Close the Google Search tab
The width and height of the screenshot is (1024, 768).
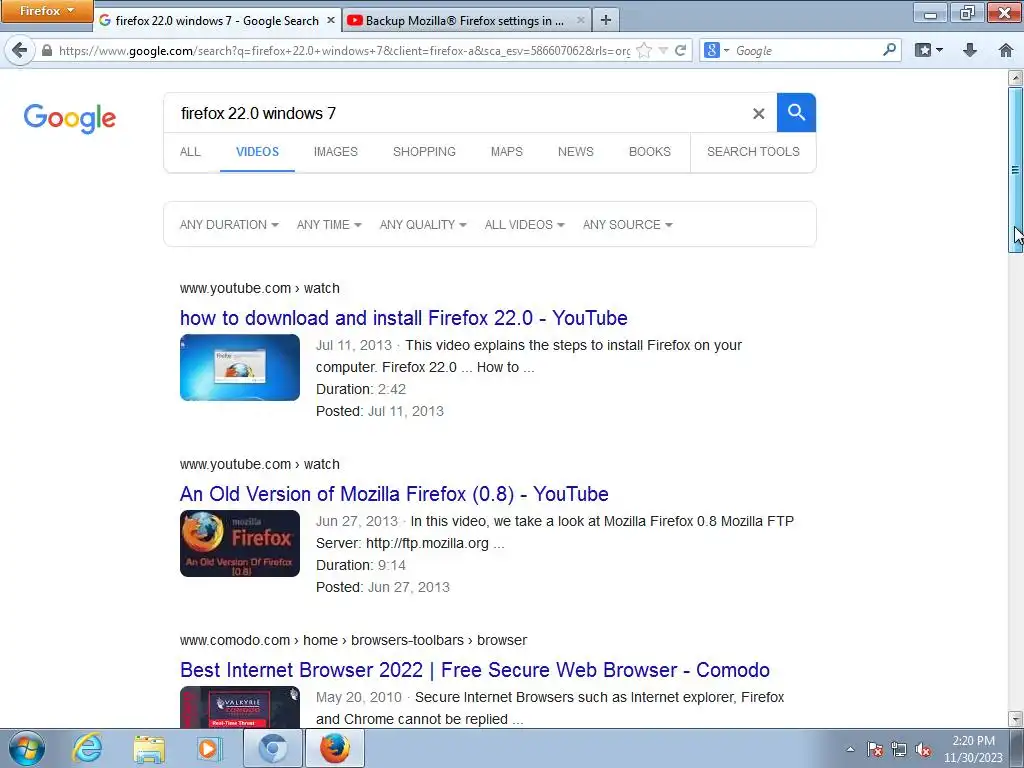coord(331,20)
